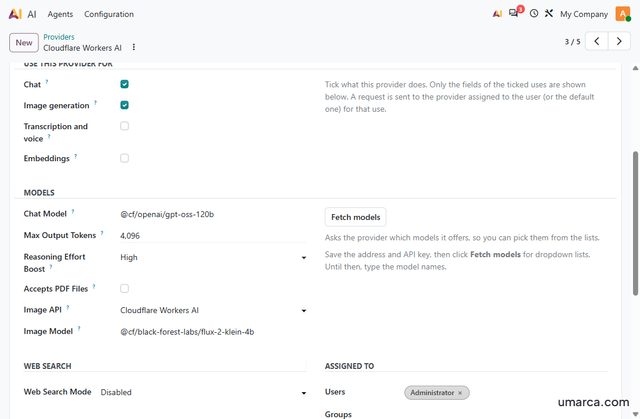The image size is (640, 419).
Task: Open the messages icon with red badge
Action: click(514, 13)
